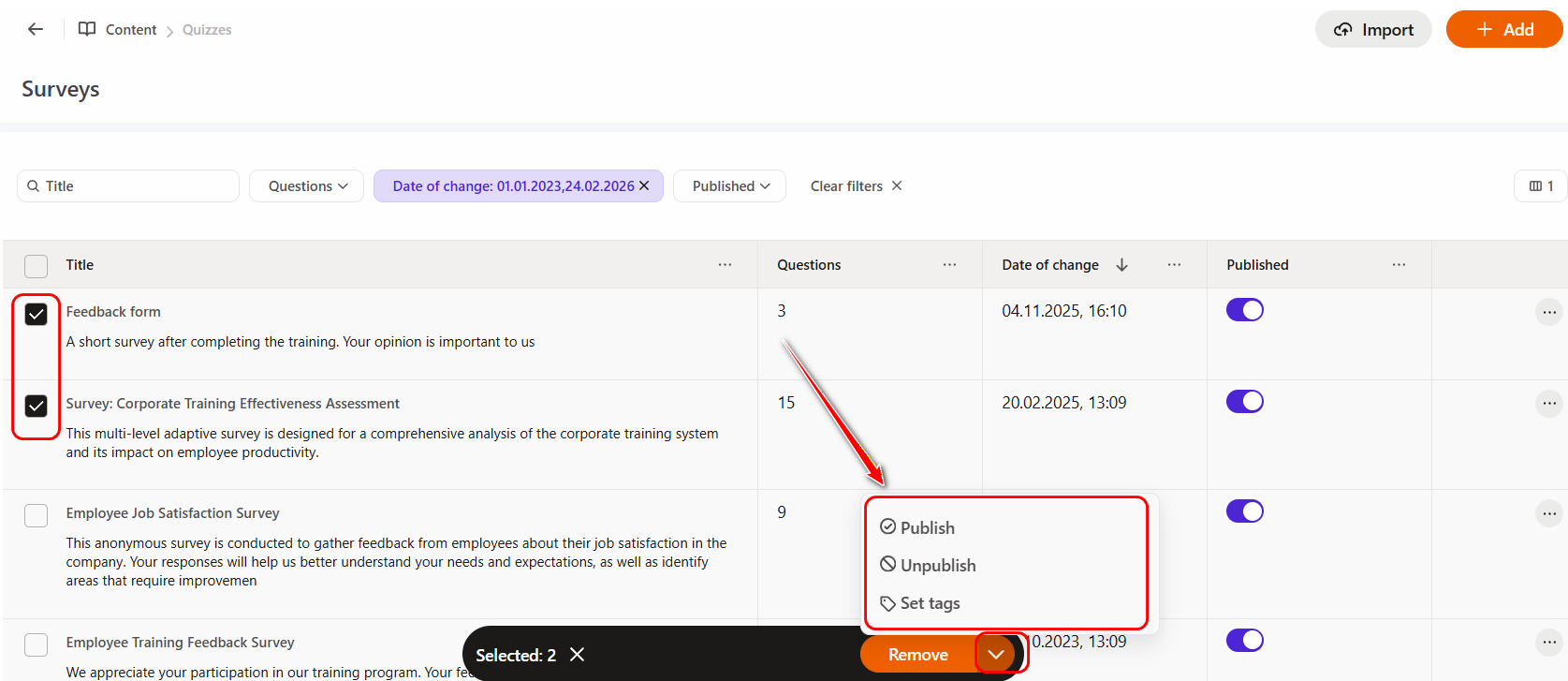This screenshot has height=681, width=1568.
Task: Clear selection in the bottom bar
Action: click(578, 655)
